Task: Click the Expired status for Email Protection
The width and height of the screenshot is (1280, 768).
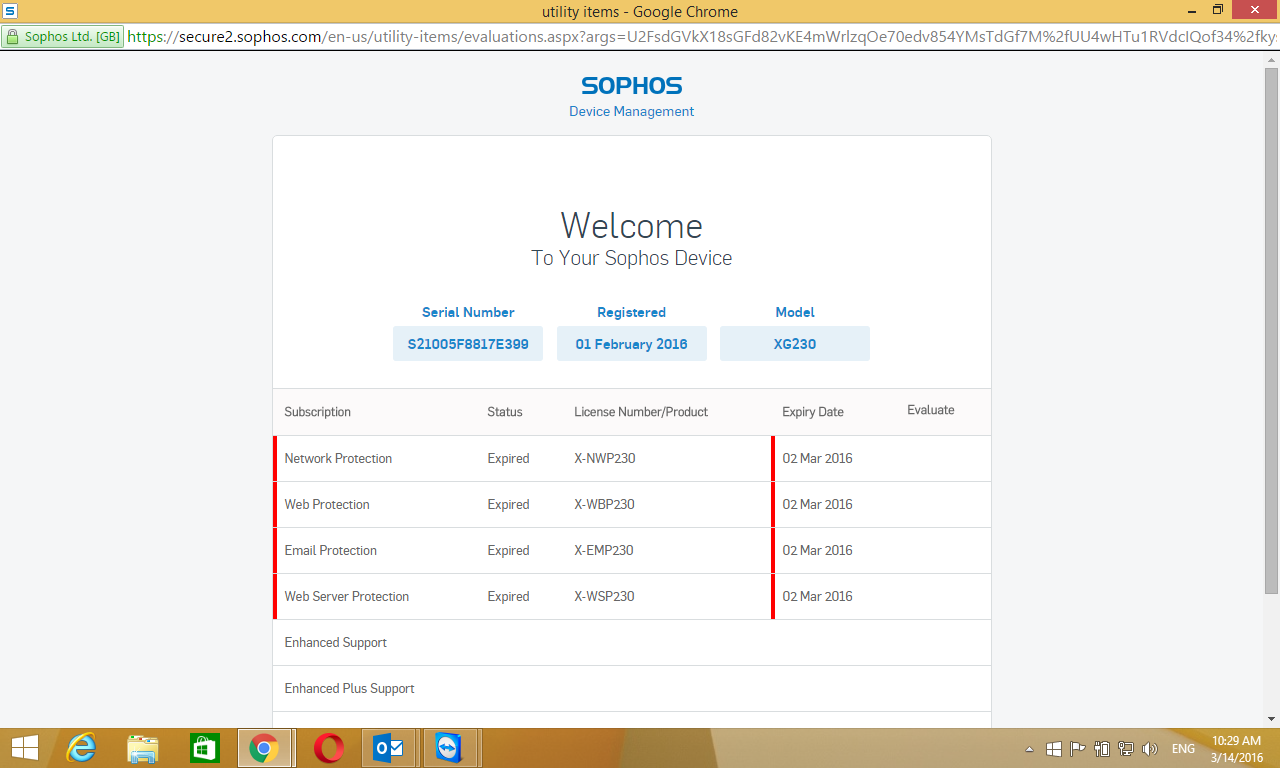Action: [x=508, y=550]
